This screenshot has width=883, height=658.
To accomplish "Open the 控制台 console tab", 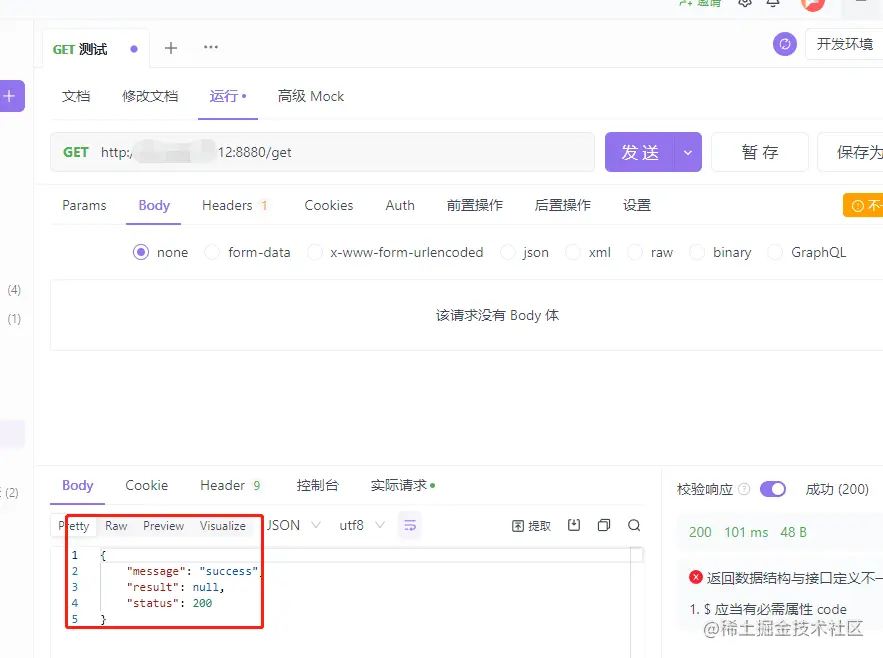I will tap(318, 486).
